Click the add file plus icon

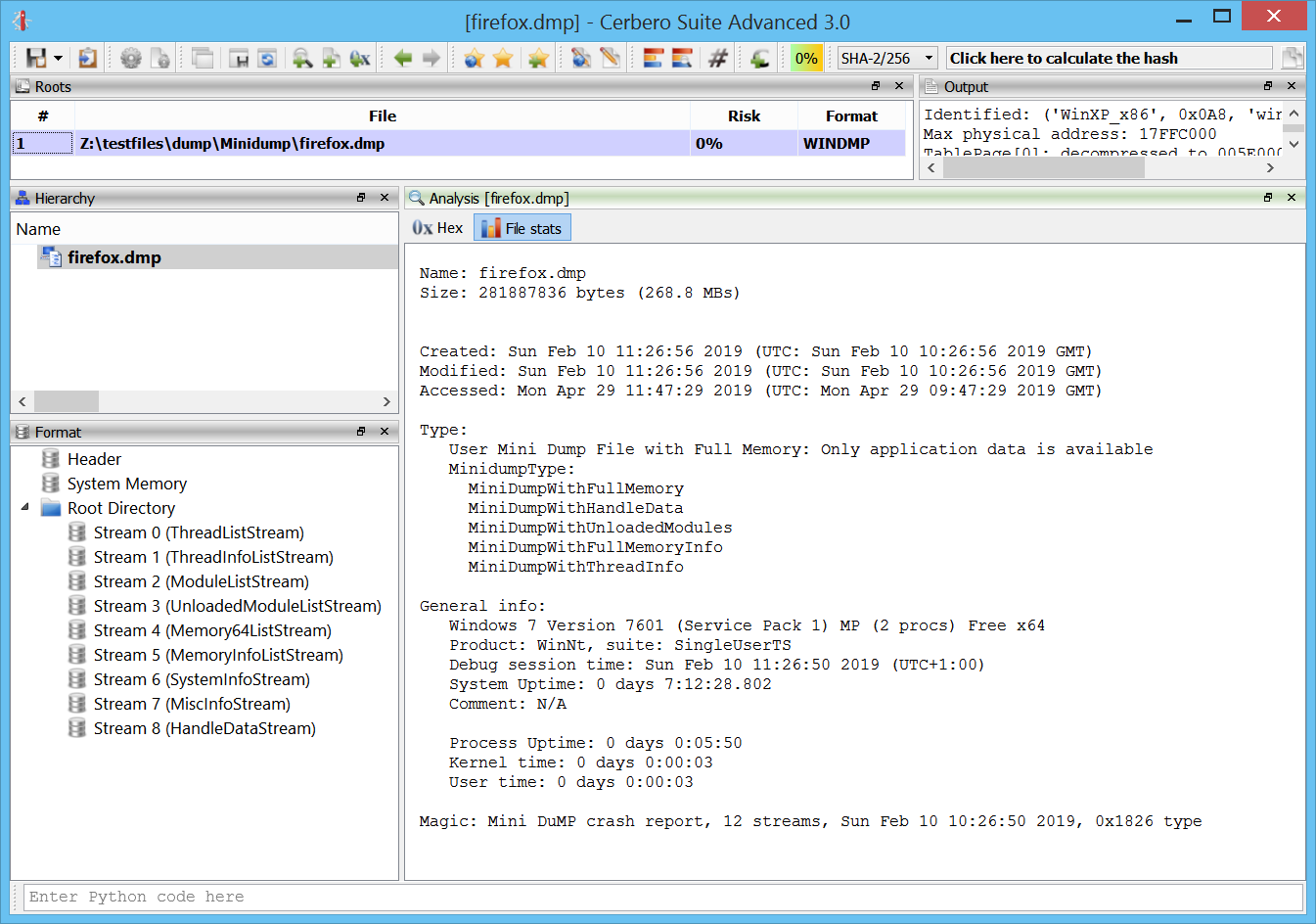tap(331, 59)
